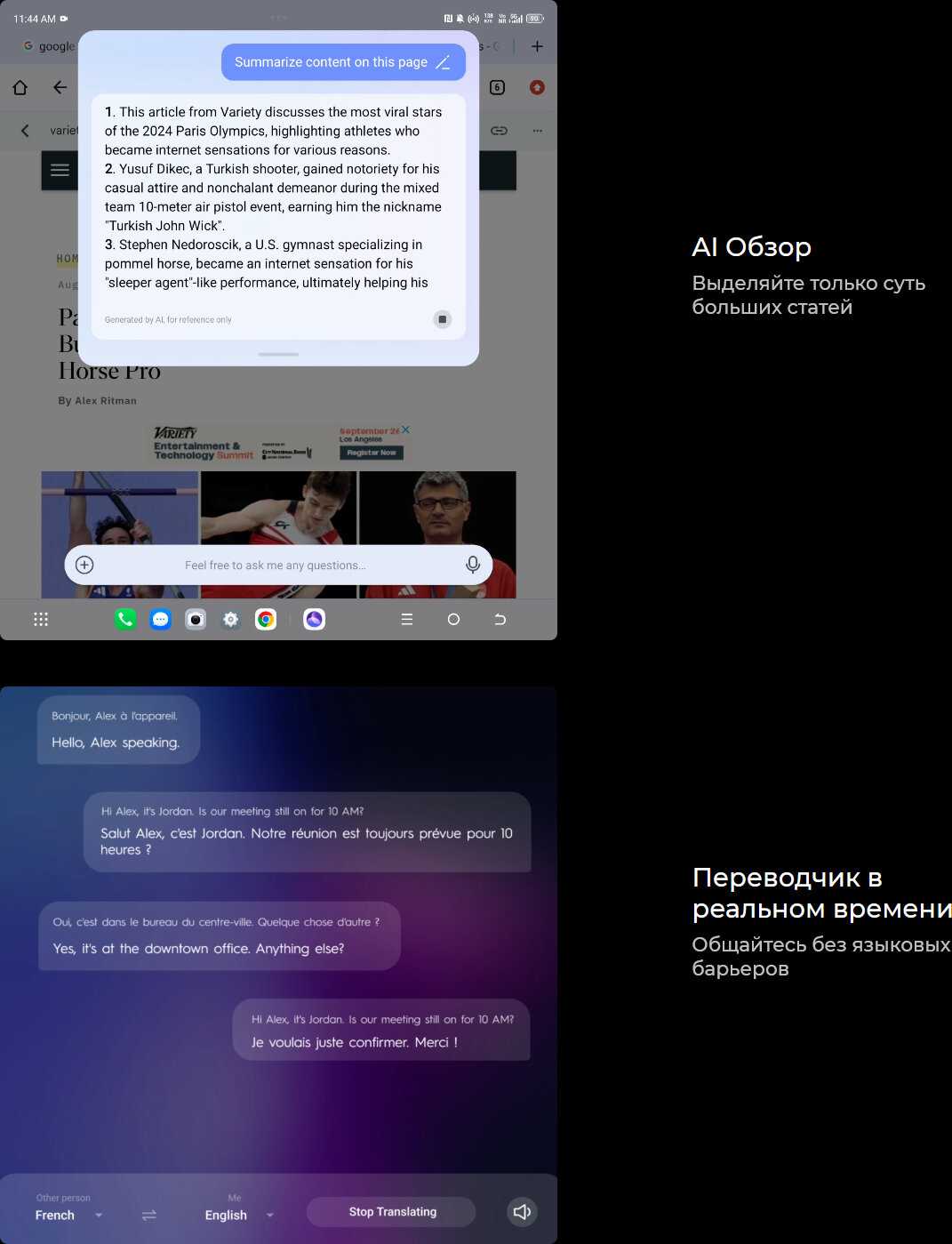Go back with the browser back arrow
The height and width of the screenshot is (1244, 952).
pos(60,87)
